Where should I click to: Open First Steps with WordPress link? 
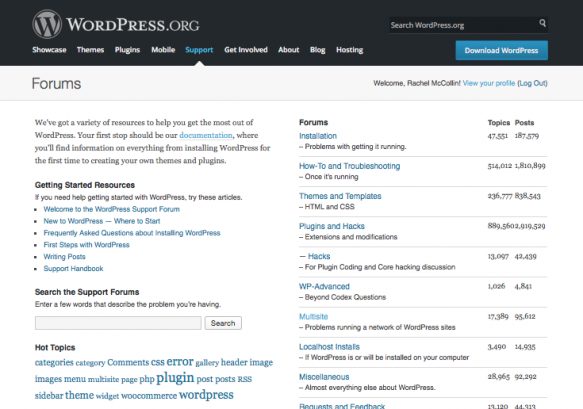click(87, 245)
